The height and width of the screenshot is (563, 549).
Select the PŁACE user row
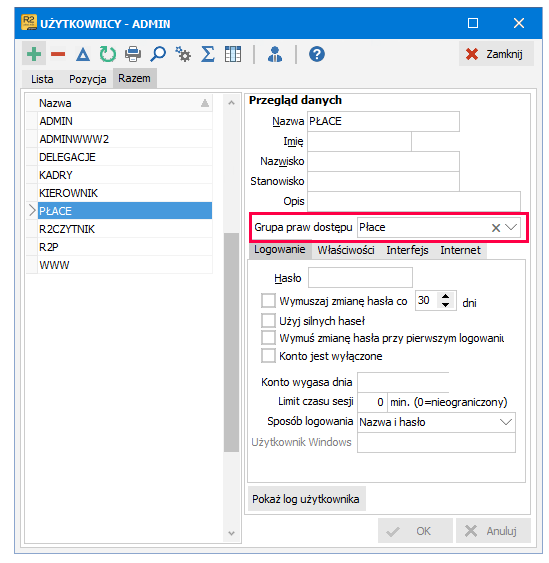click(x=124, y=211)
